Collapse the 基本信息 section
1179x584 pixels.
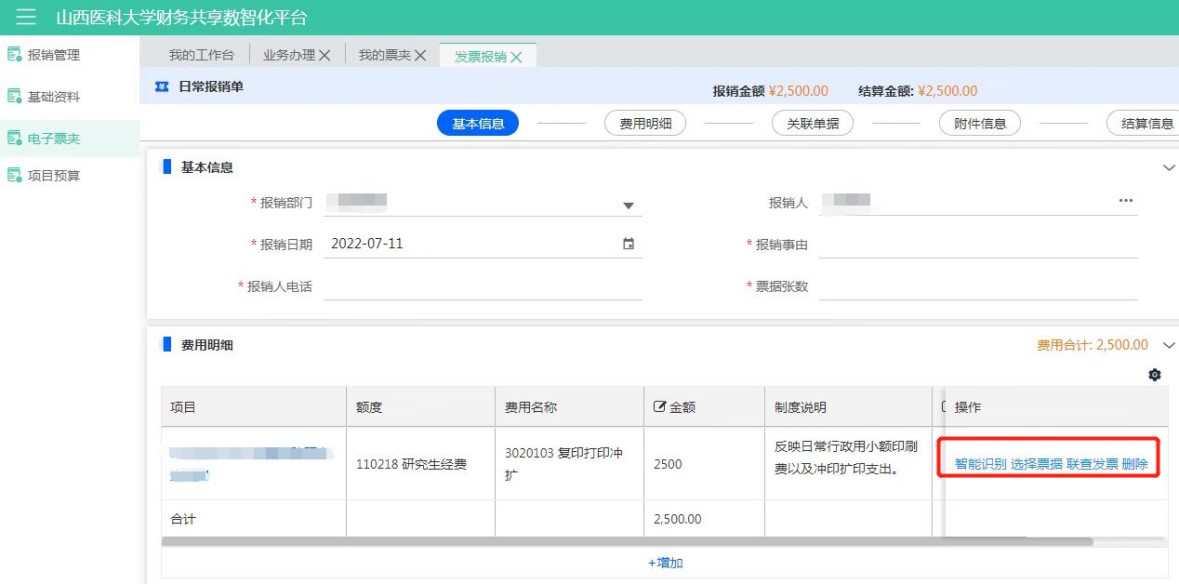tap(1169, 168)
